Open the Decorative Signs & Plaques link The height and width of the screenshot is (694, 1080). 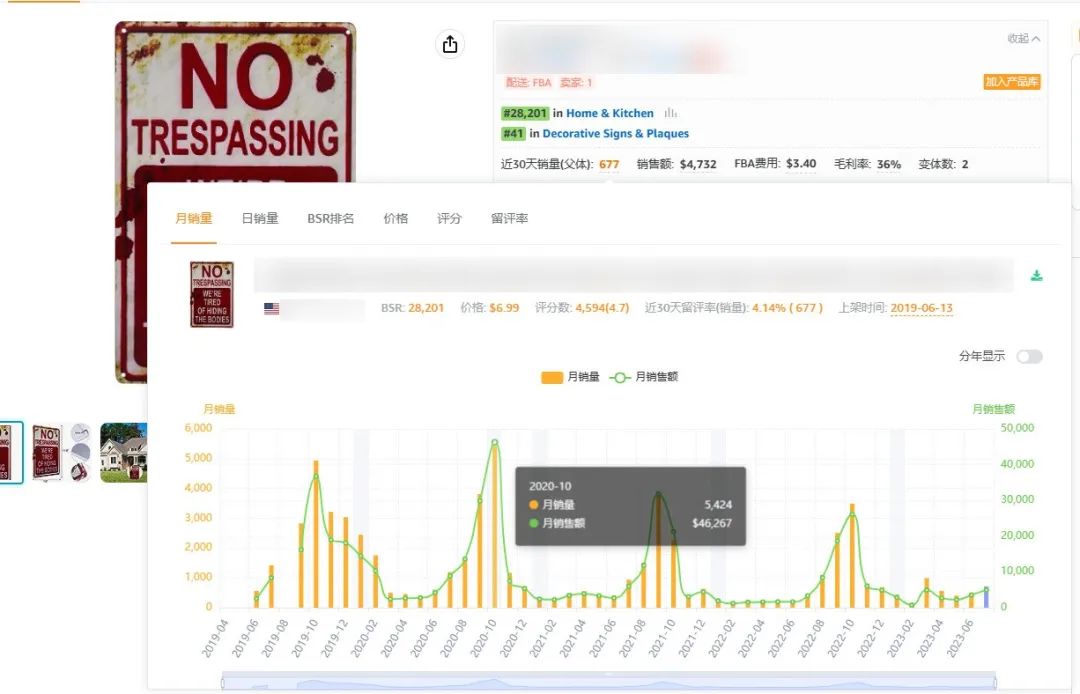pos(616,134)
